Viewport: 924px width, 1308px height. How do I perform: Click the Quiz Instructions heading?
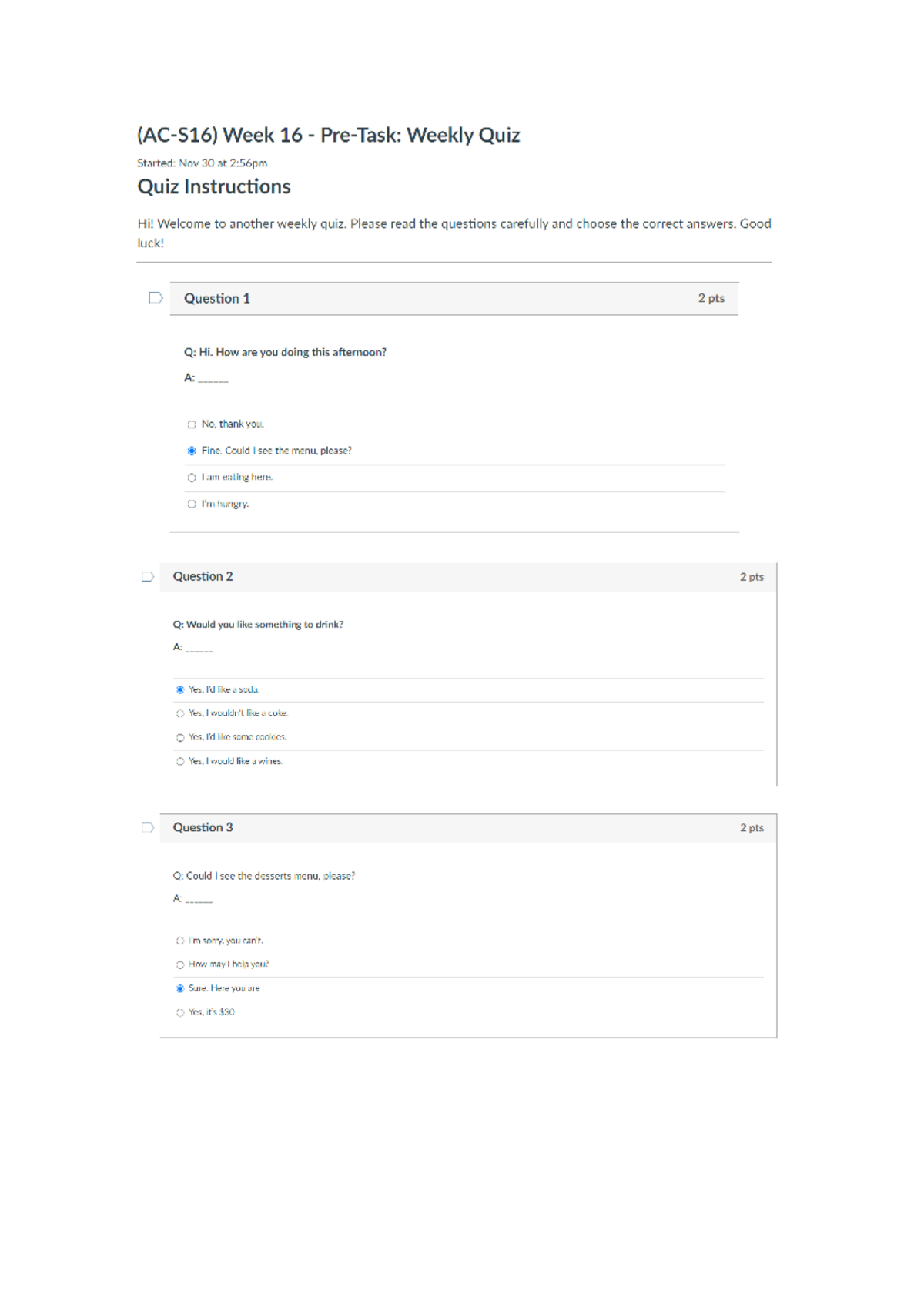point(214,187)
